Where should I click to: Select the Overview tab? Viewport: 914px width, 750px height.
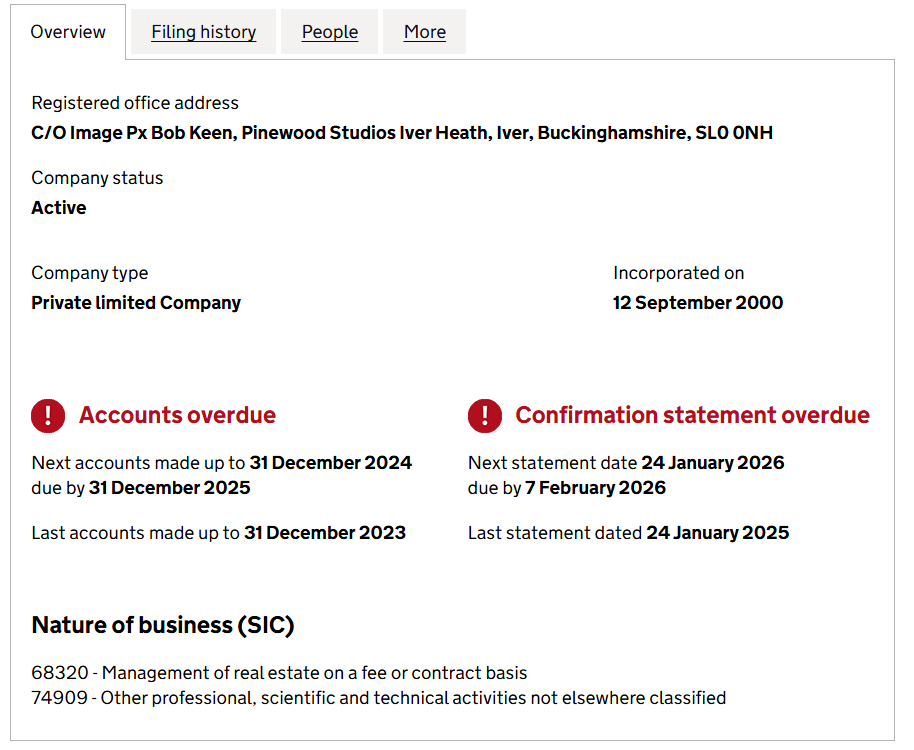(68, 32)
